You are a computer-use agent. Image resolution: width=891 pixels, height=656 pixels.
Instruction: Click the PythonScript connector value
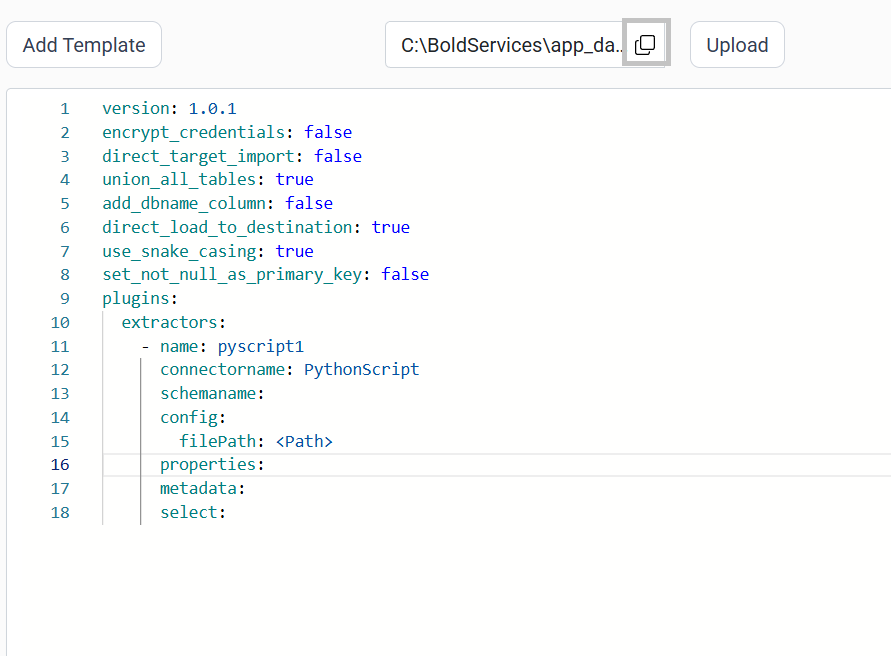[361, 369]
